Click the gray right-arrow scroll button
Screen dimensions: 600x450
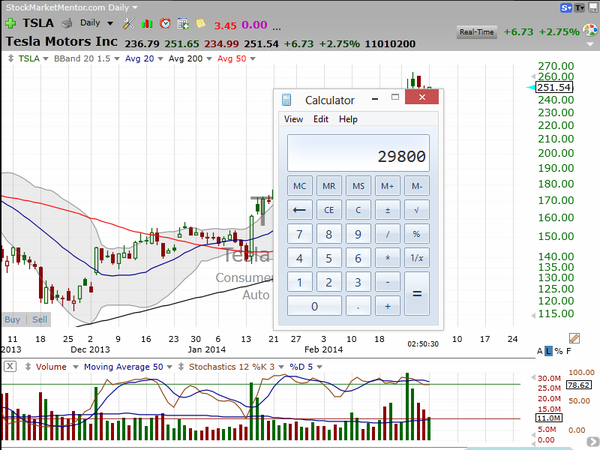592,443
